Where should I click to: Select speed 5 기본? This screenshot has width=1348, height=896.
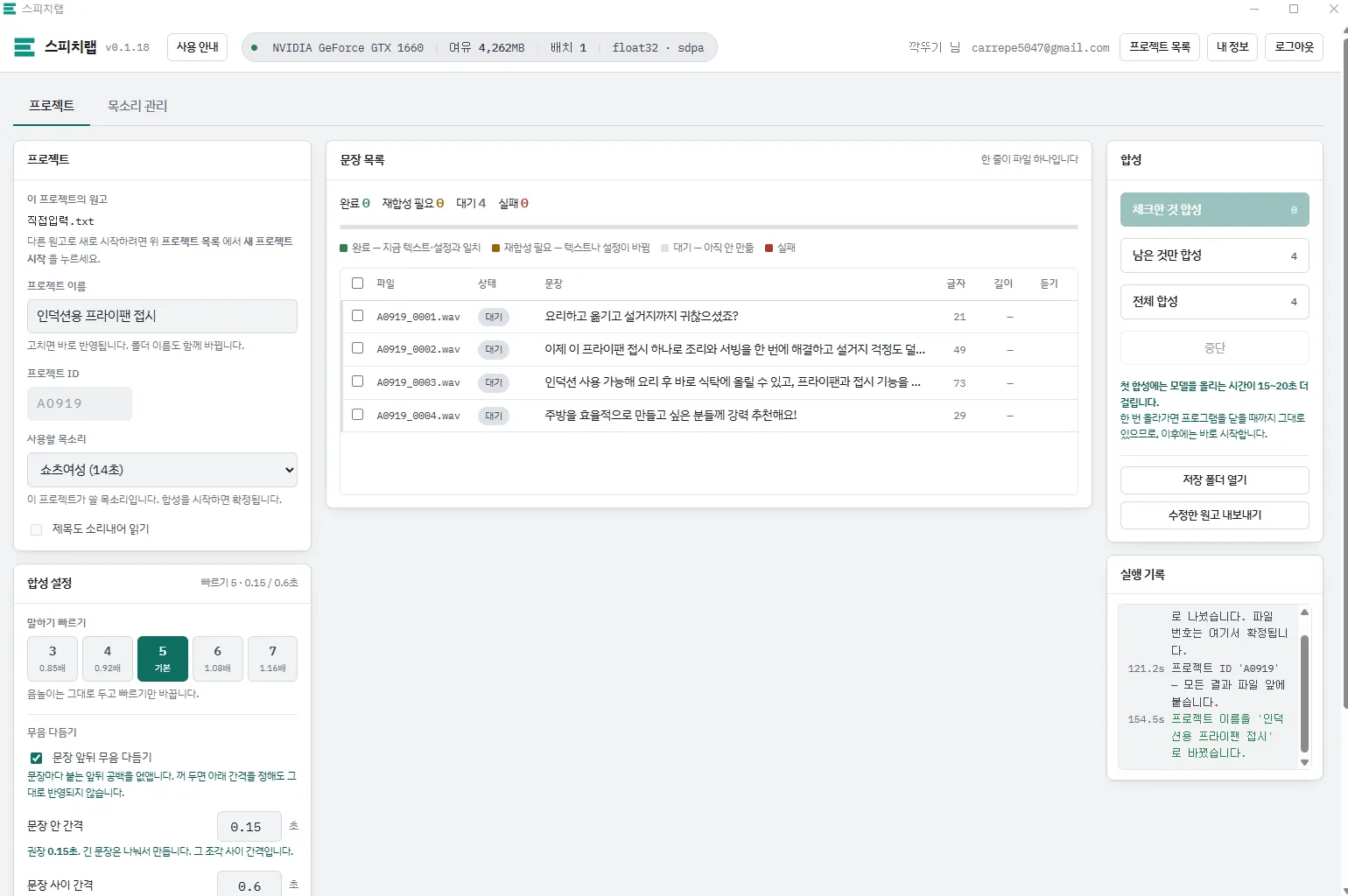[x=163, y=659]
